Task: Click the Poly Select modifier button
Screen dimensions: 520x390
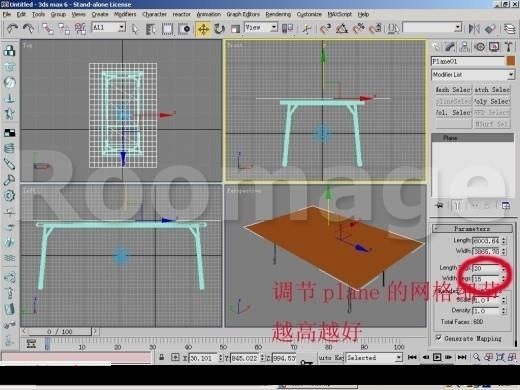Action: coord(492,101)
